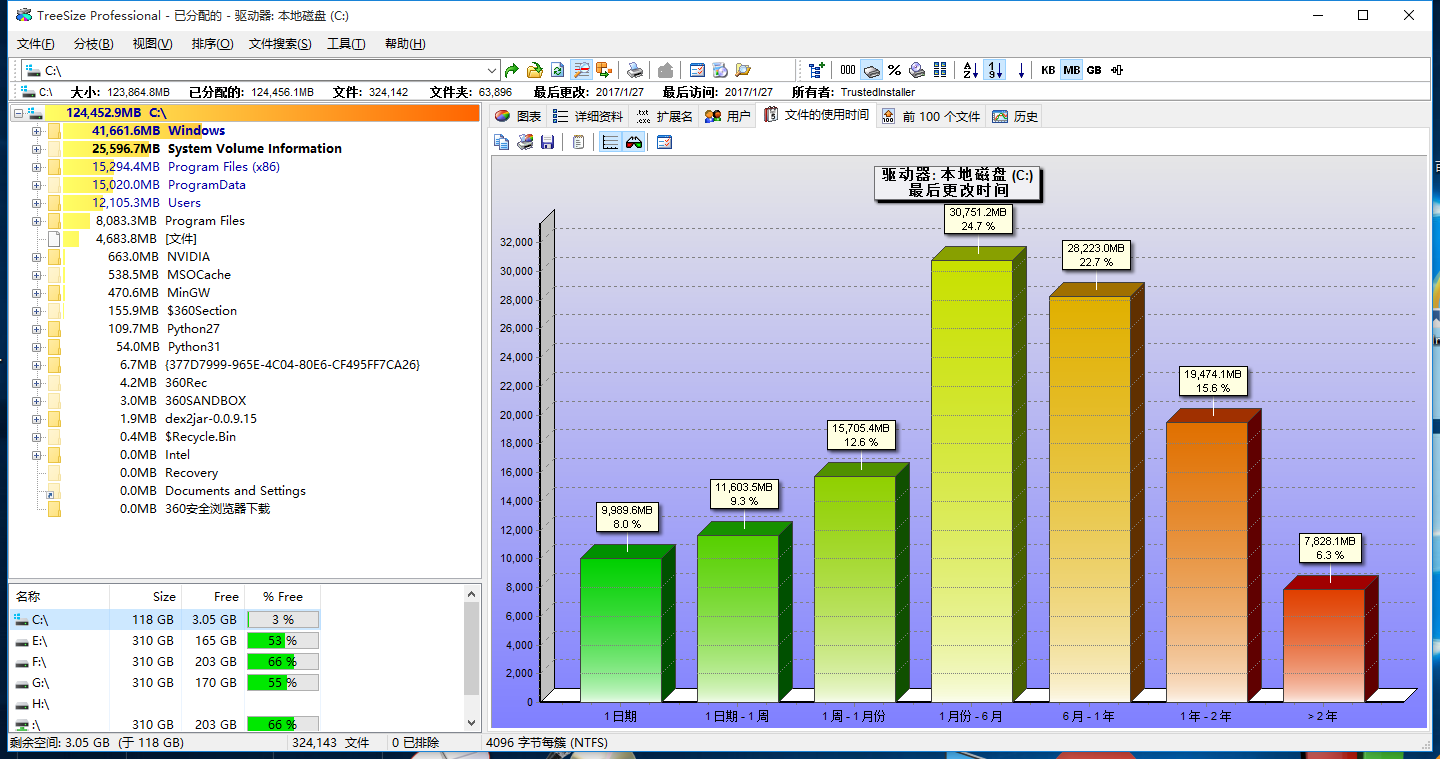Toggle 3D glasses chart view
The image size is (1440, 759).
(x=633, y=143)
